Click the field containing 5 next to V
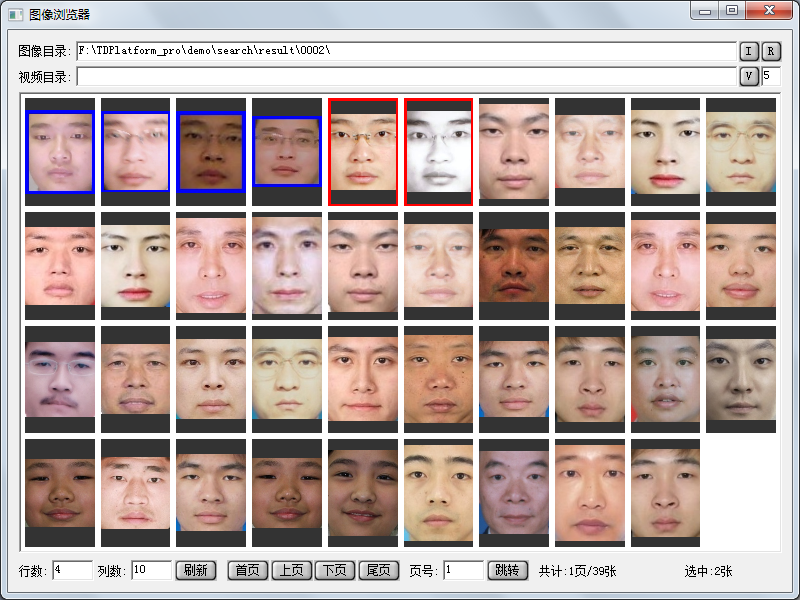This screenshot has height=600, width=800. pos(770,77)
